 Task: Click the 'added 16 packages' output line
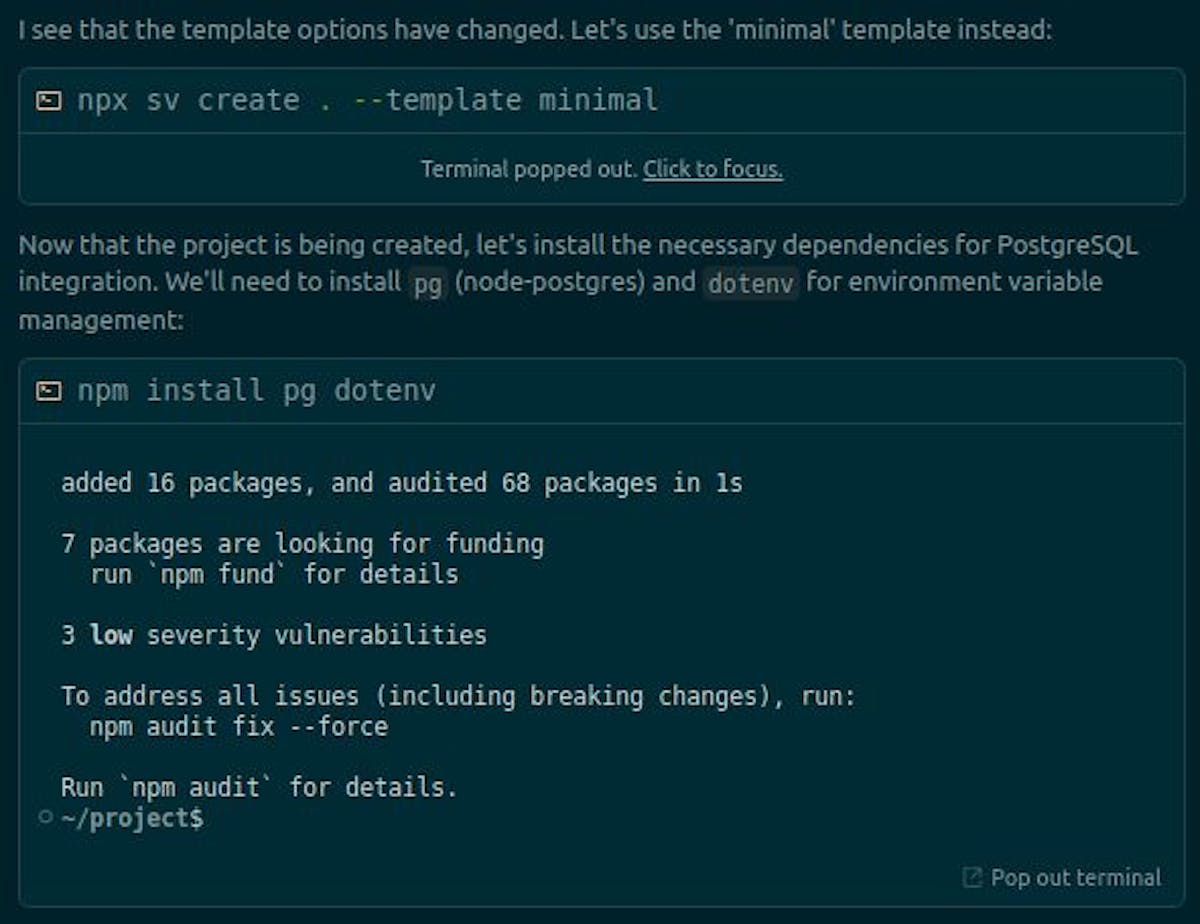(401, 483)
